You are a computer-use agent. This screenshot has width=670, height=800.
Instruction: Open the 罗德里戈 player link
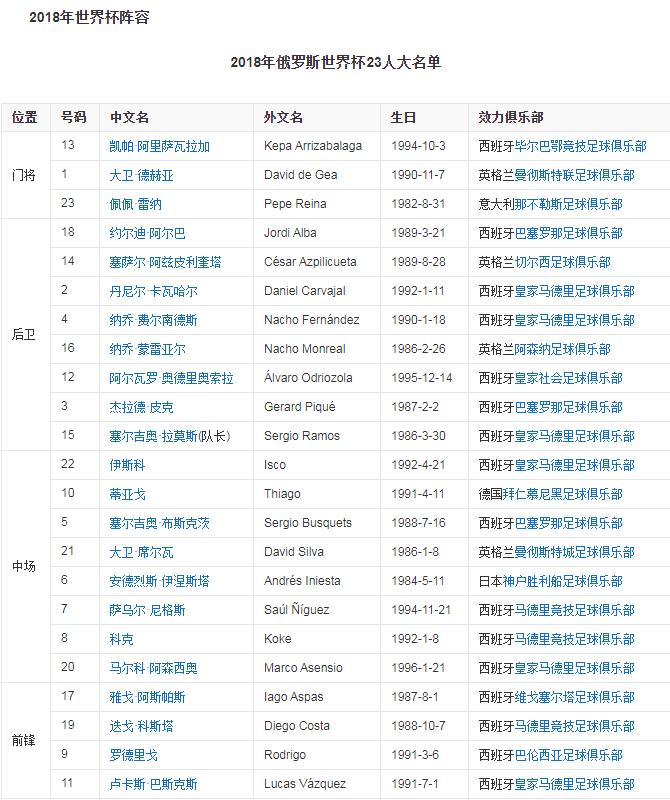134,756
